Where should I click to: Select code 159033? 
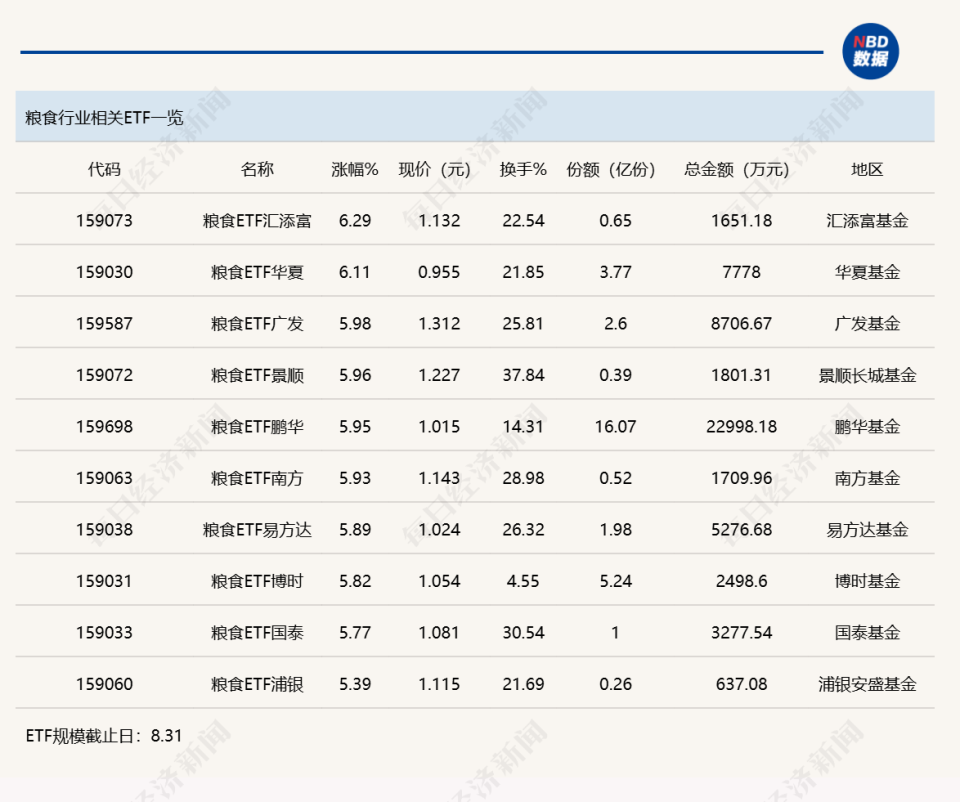[104, 632]
